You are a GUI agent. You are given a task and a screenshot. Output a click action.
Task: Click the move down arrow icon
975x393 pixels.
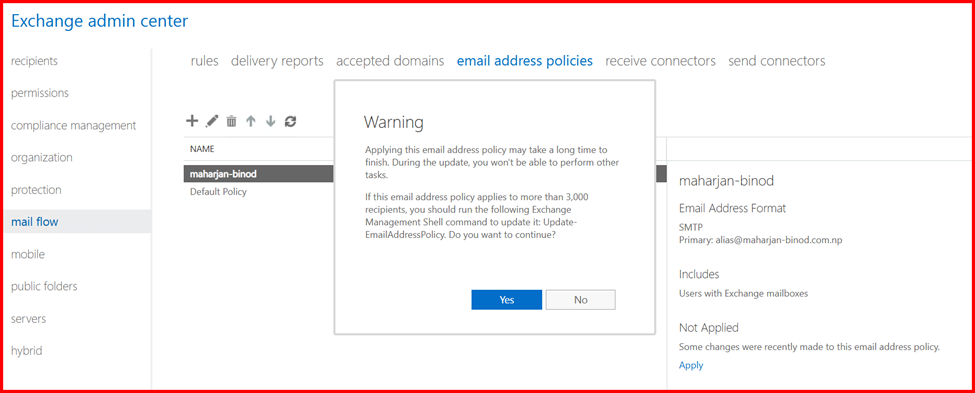[x=270, y=121]
